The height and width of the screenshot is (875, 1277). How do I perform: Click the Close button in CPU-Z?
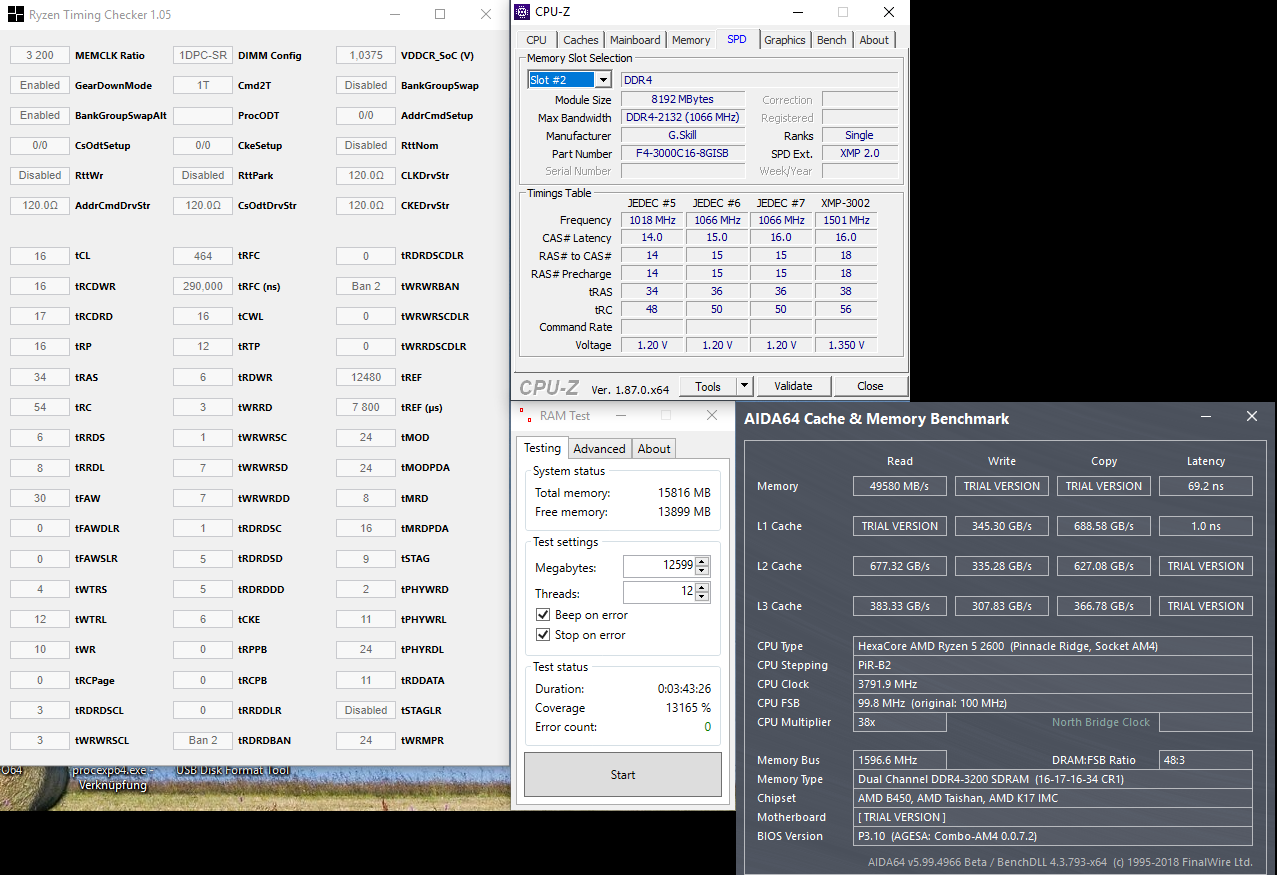pos(870,386)
